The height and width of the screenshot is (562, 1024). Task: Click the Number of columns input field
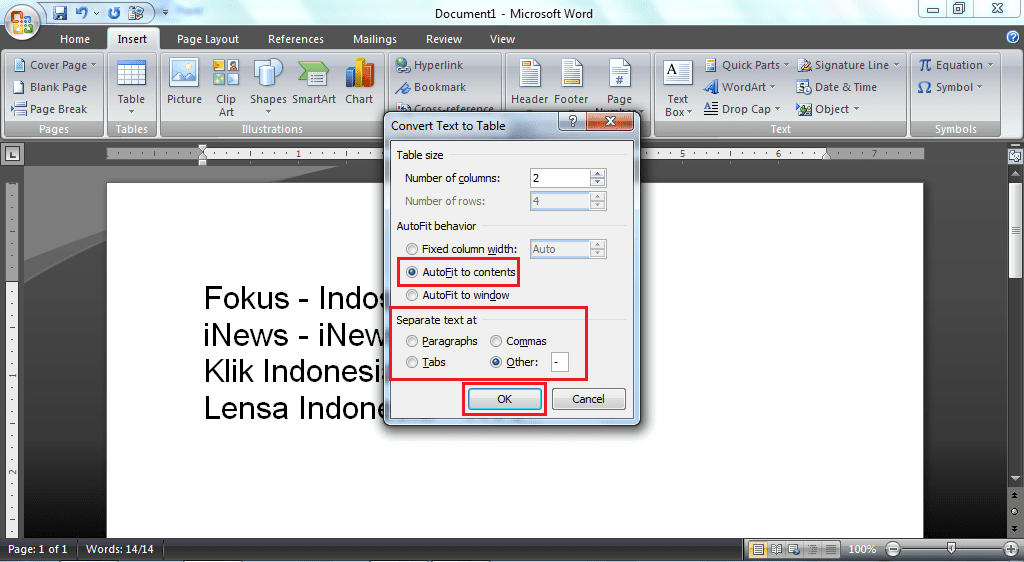(560, 178)
